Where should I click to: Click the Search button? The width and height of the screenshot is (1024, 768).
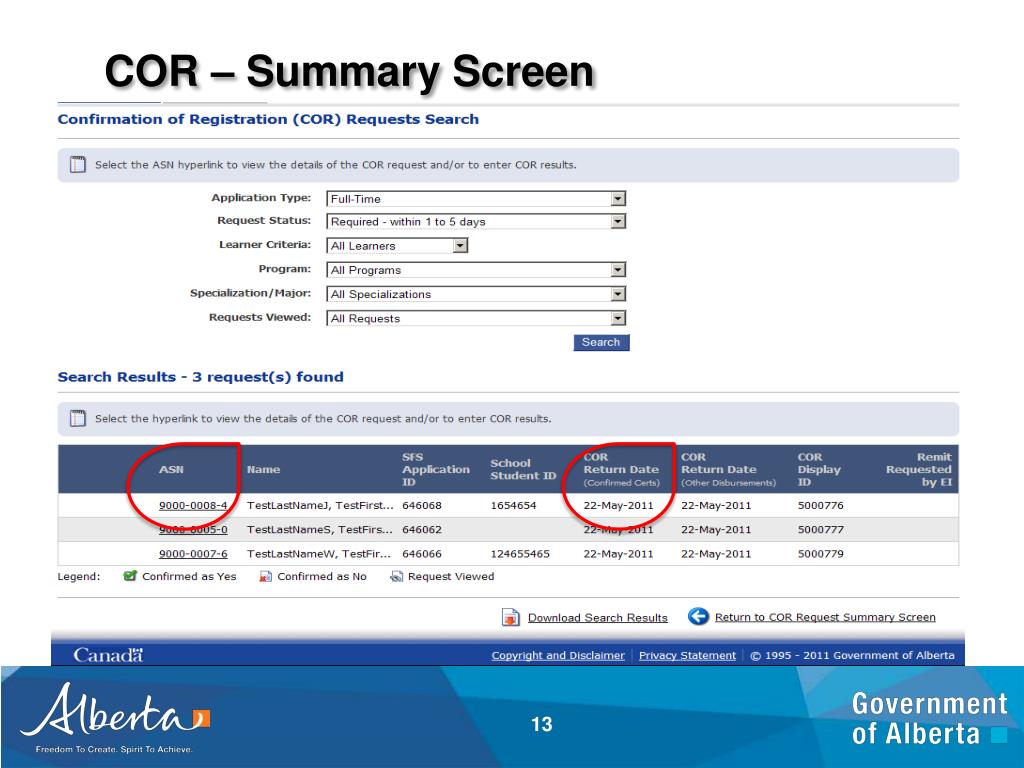coord(601,342)
